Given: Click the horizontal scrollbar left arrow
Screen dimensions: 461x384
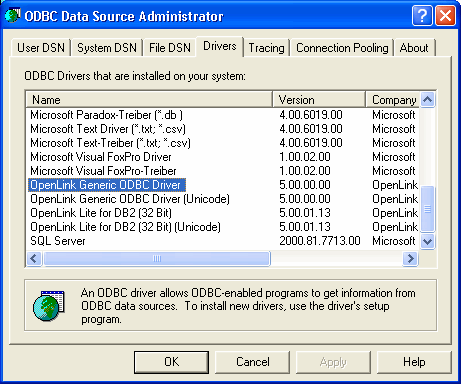Looking at the screenshot, I should pos(34,258).
